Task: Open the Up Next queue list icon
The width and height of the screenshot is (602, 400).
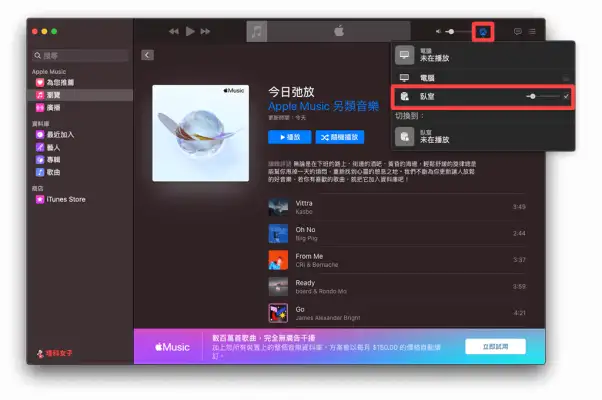Action: point(532,31)
